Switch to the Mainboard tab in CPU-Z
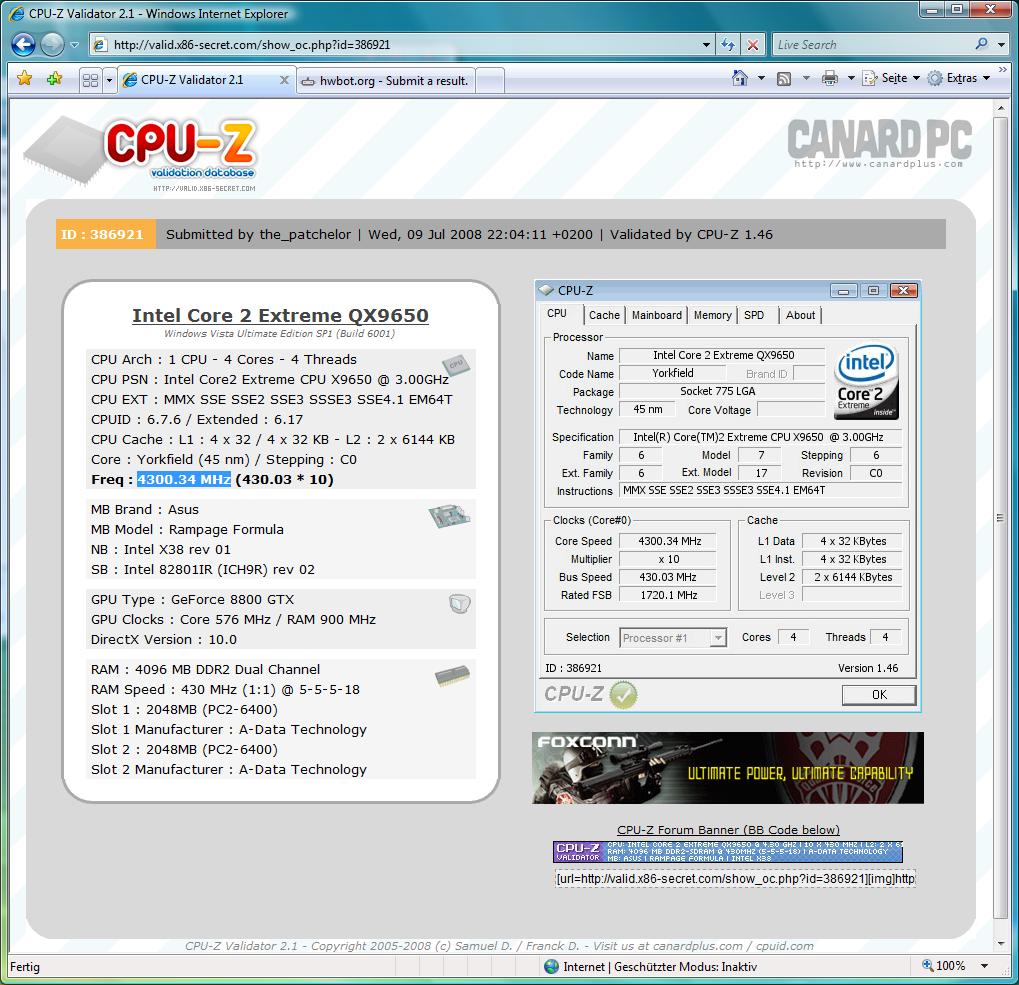This screenshot has height=985, width=1019. pos(657,315)
